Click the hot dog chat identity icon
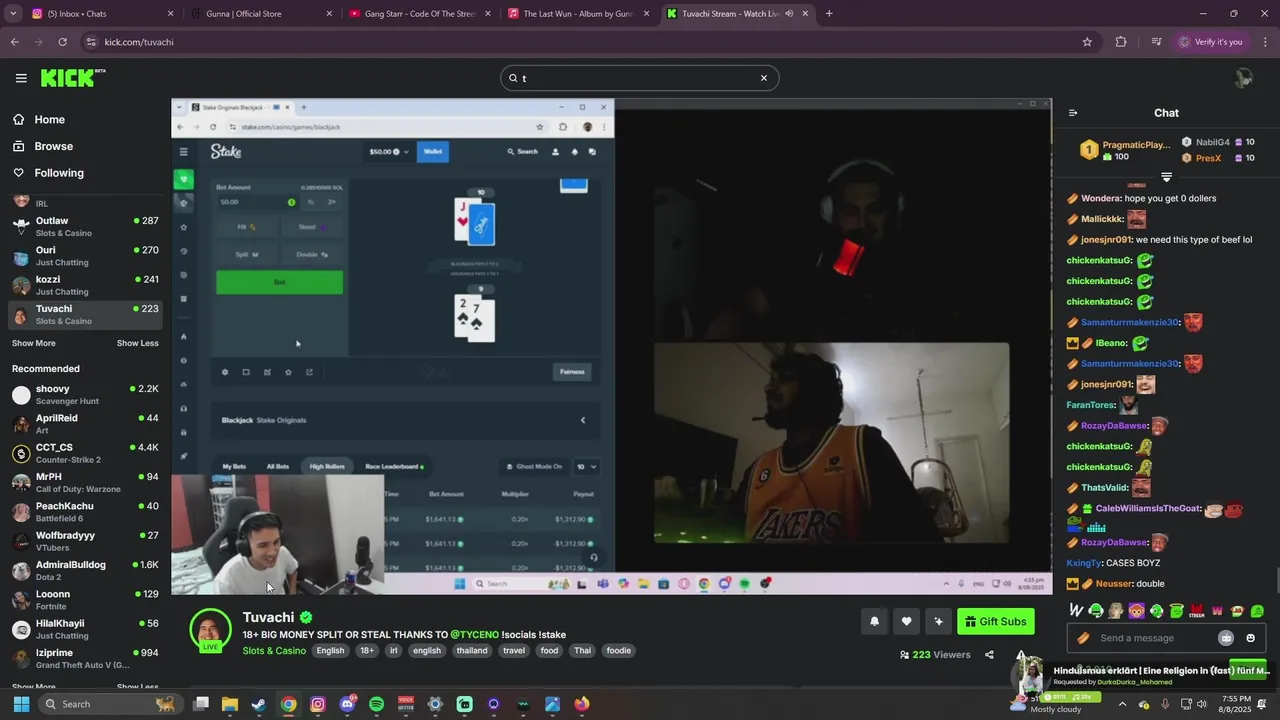 coord(1083,638)
